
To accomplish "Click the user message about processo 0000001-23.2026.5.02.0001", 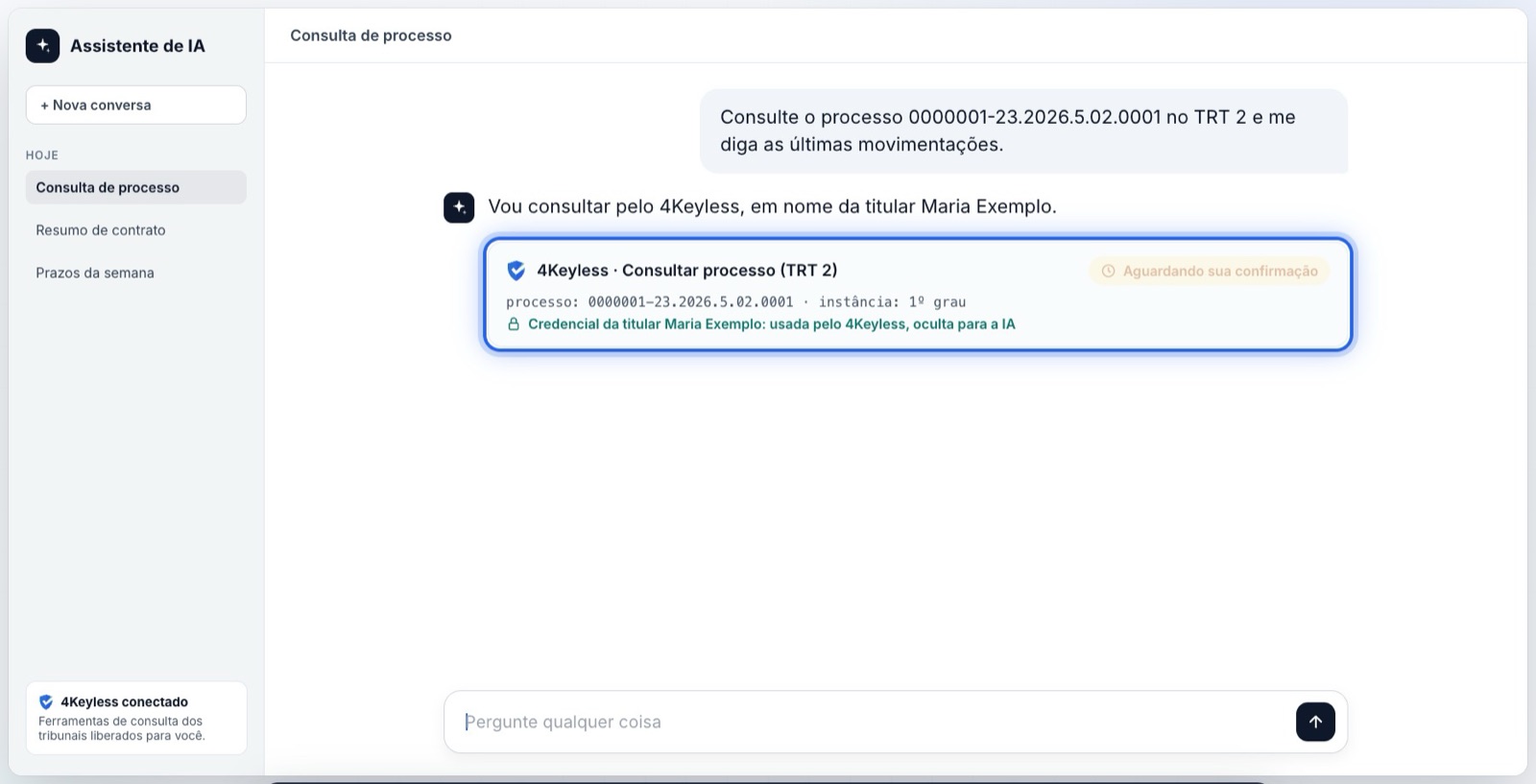I will point(1023,131).
